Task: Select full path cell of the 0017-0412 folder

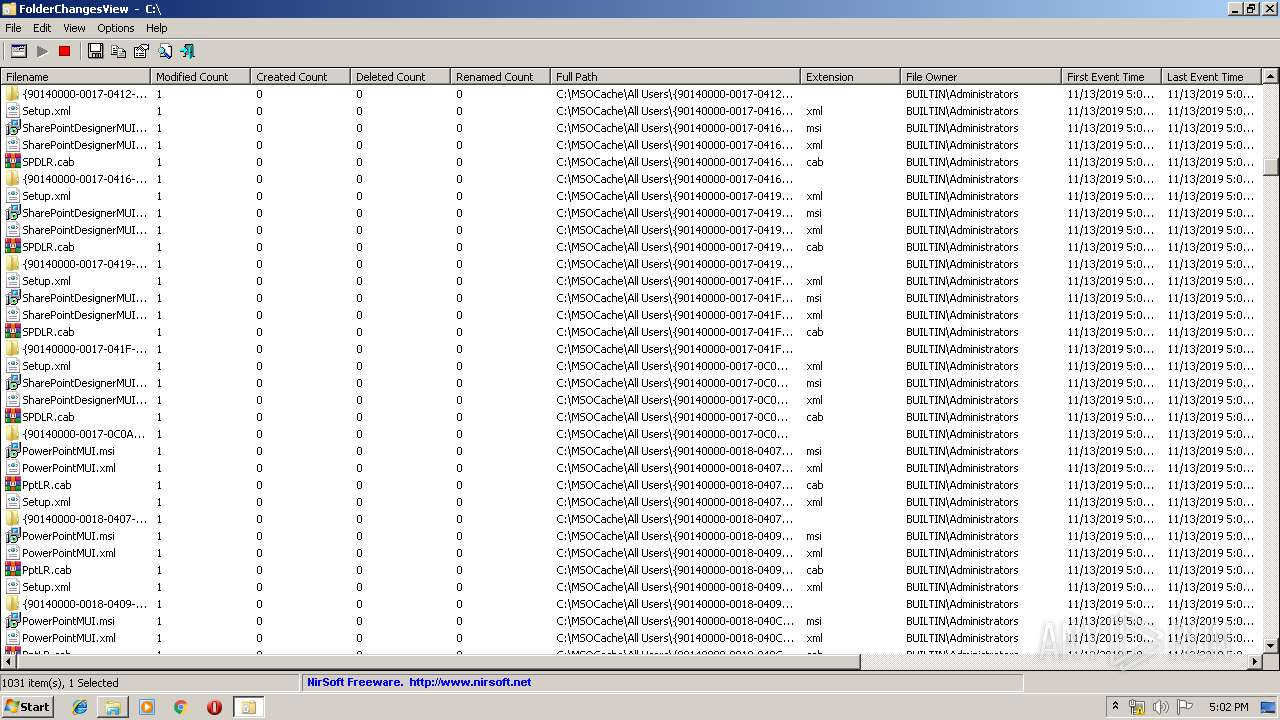Action: coord(675,94)
